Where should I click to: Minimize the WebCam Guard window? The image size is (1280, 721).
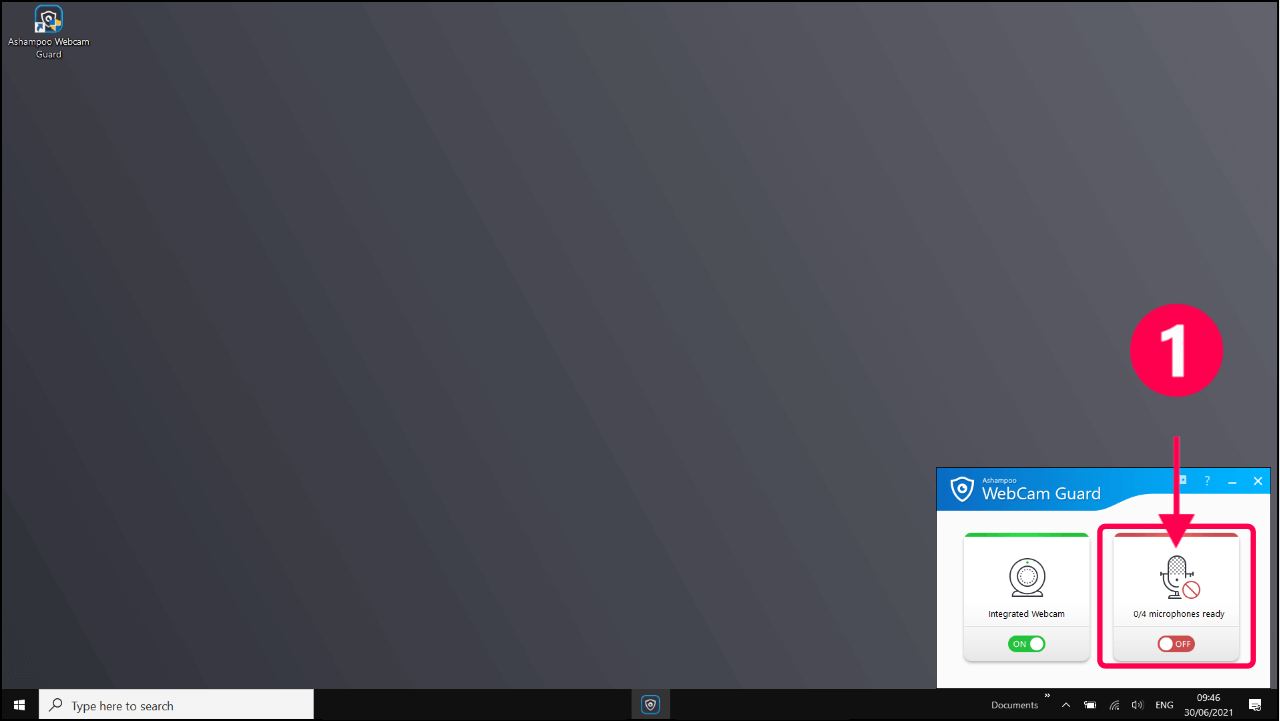[1232, 481]
